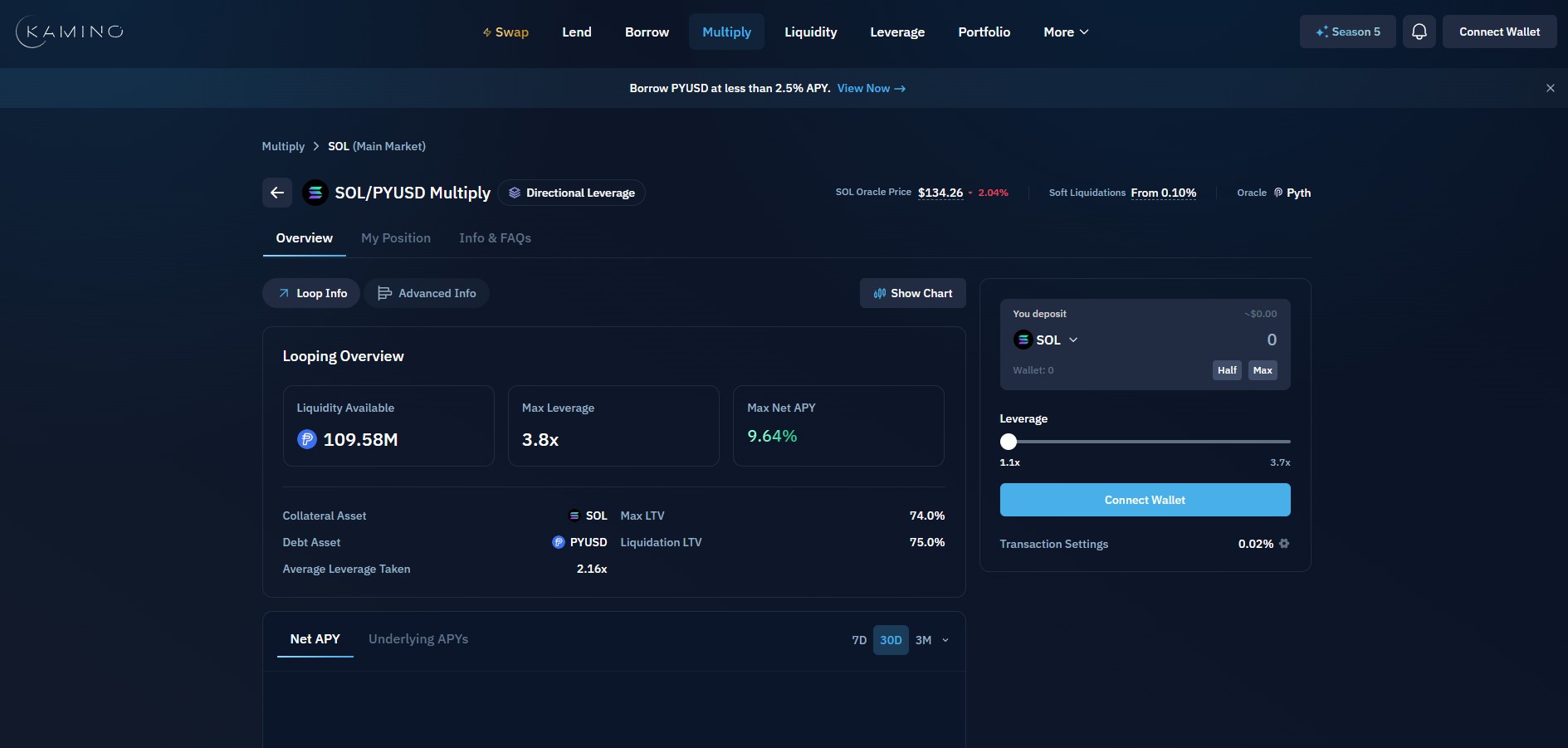Click the back arrow beside SOL/PYUSD Multiply
Viewport: 1568px width, 748px height.
277,193
